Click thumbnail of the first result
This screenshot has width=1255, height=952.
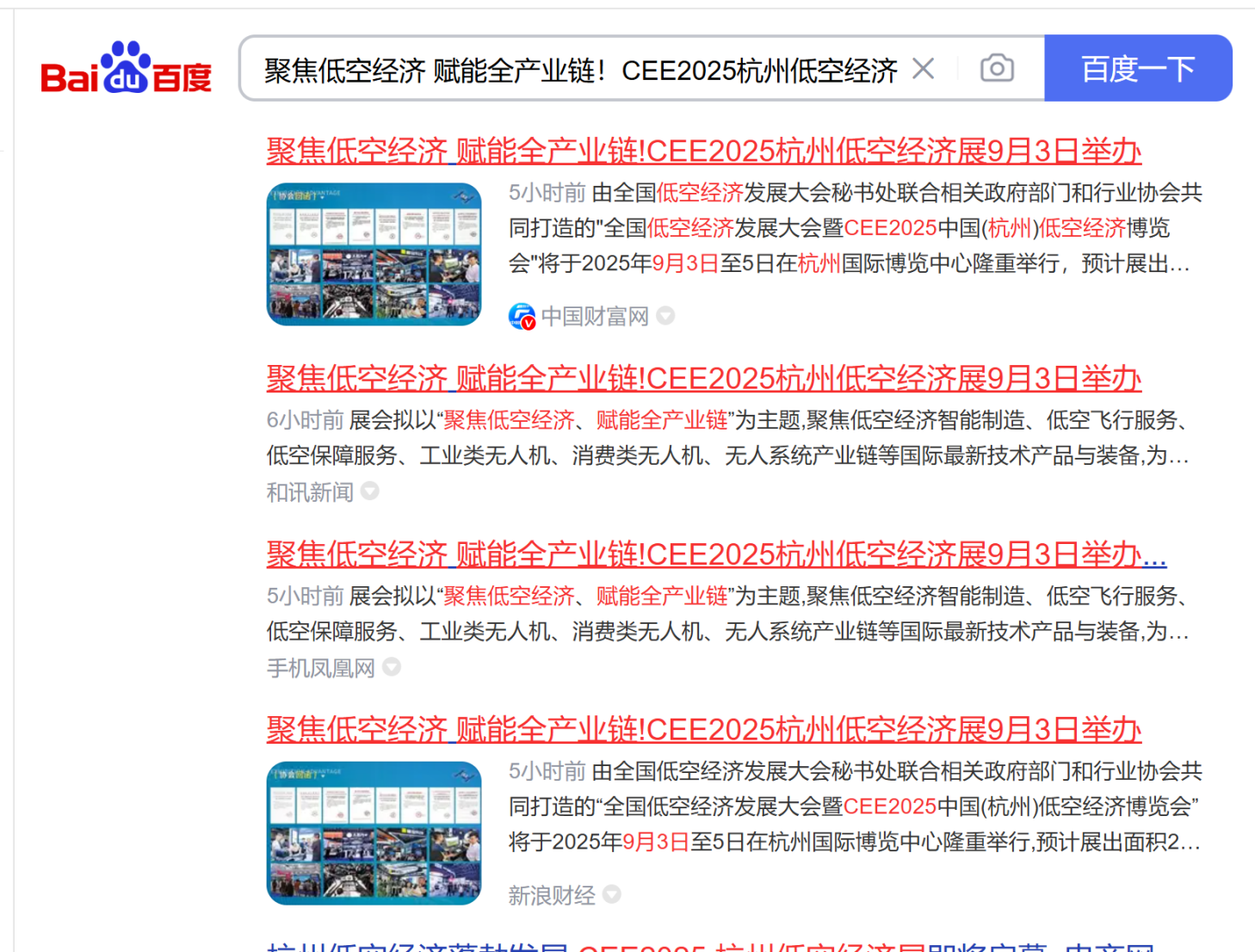(x=374, y=254)
